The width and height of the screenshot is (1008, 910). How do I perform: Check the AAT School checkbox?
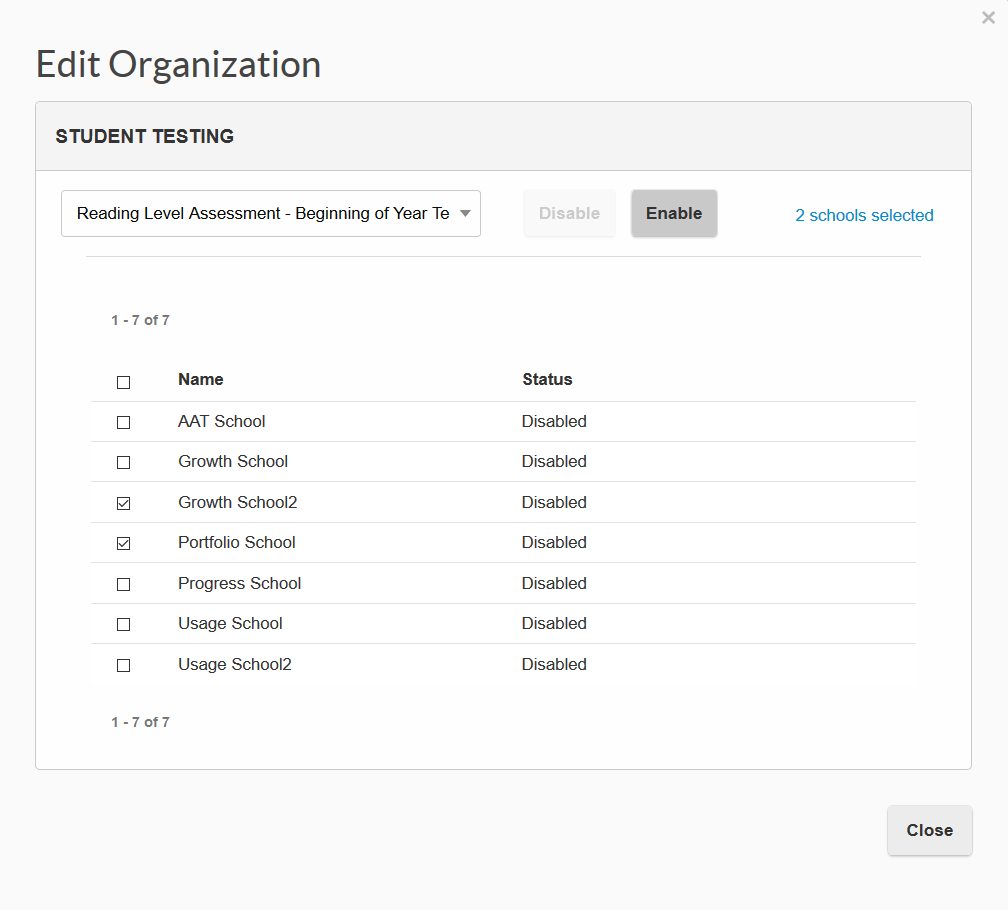(x=123, y=422)
